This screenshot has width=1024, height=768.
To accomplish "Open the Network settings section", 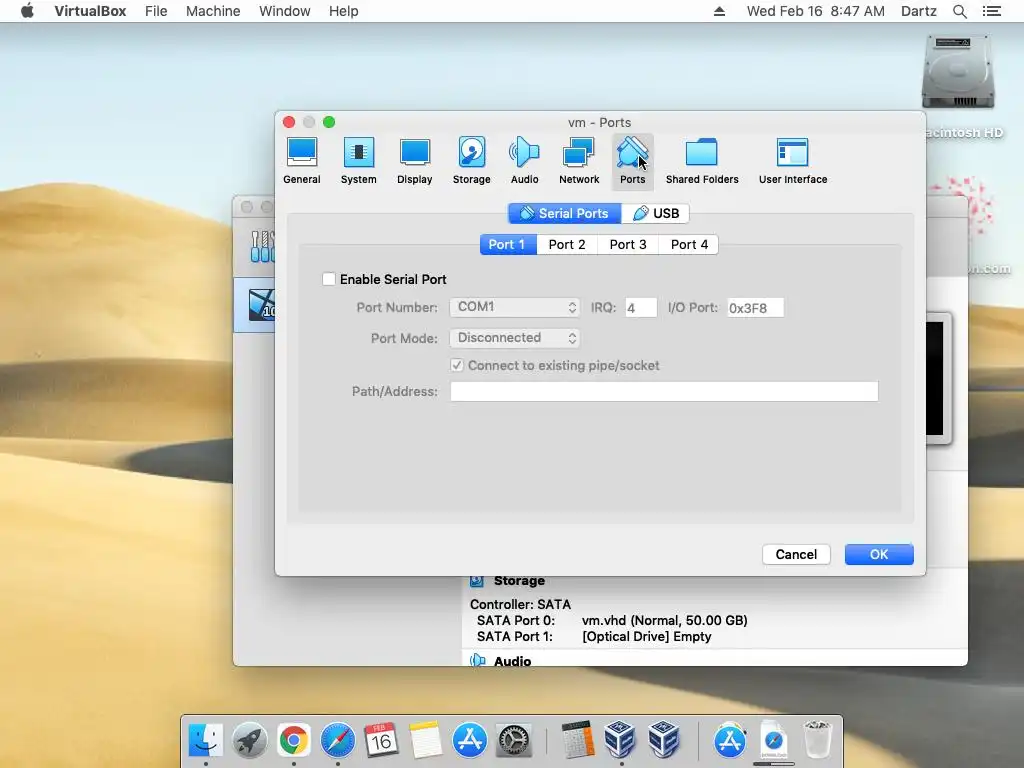I will (579, 161).
